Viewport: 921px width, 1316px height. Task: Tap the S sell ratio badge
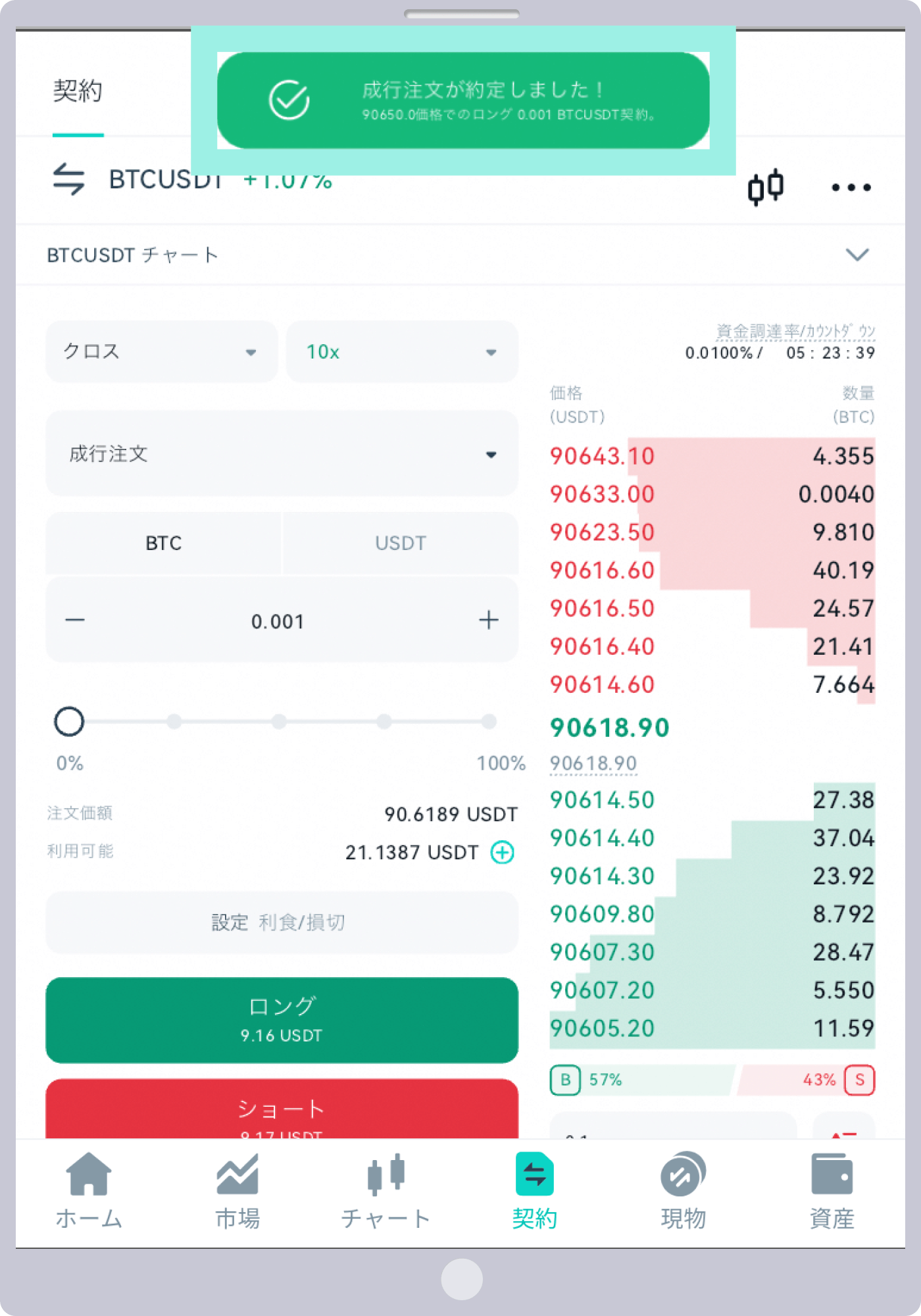click(859, 1080)
